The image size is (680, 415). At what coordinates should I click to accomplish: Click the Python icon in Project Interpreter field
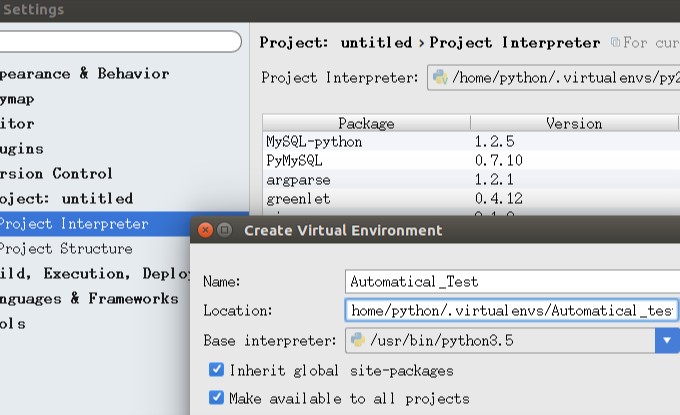coord(440,78)
